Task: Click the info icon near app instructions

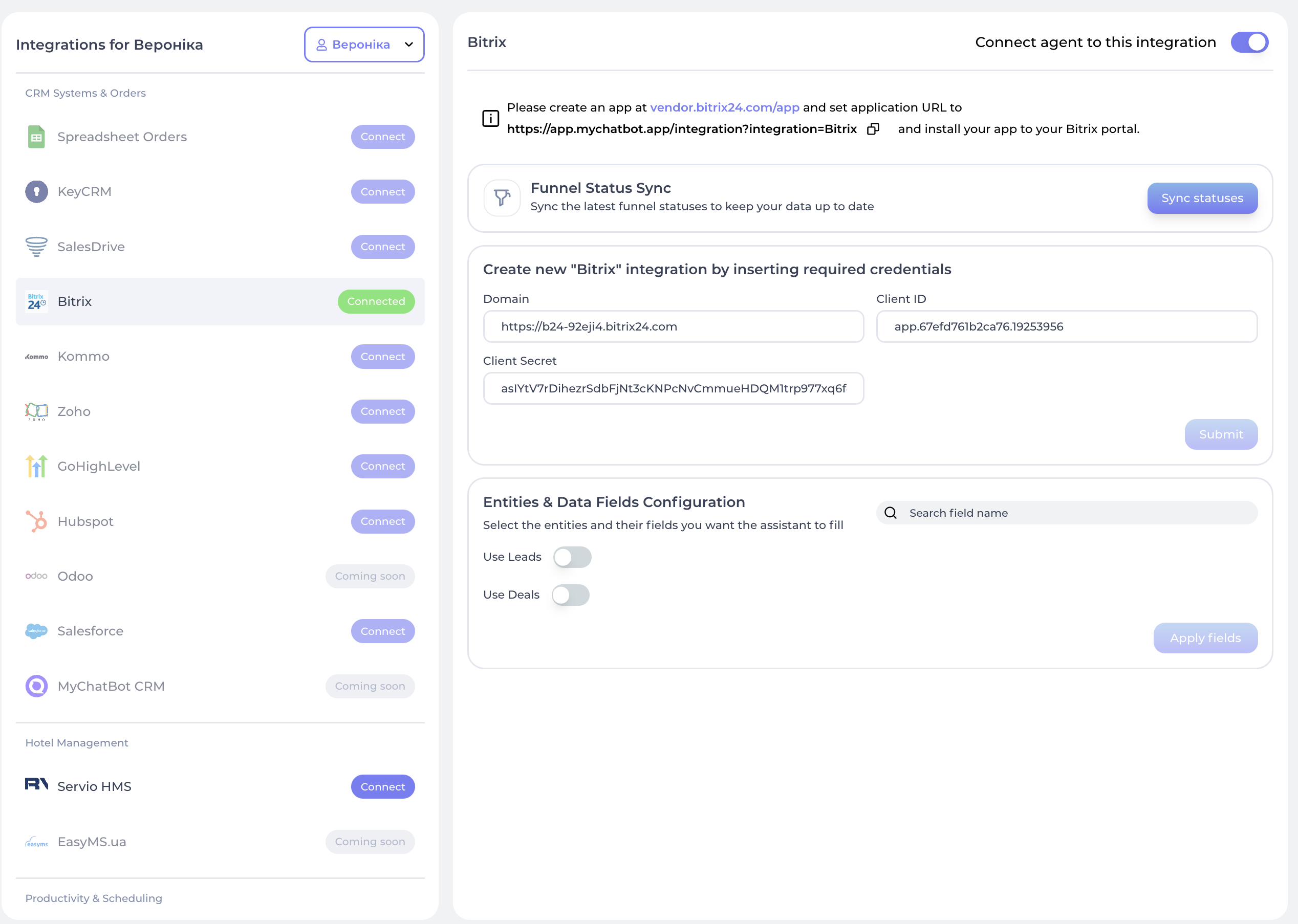Action: [x=490, y=118]
